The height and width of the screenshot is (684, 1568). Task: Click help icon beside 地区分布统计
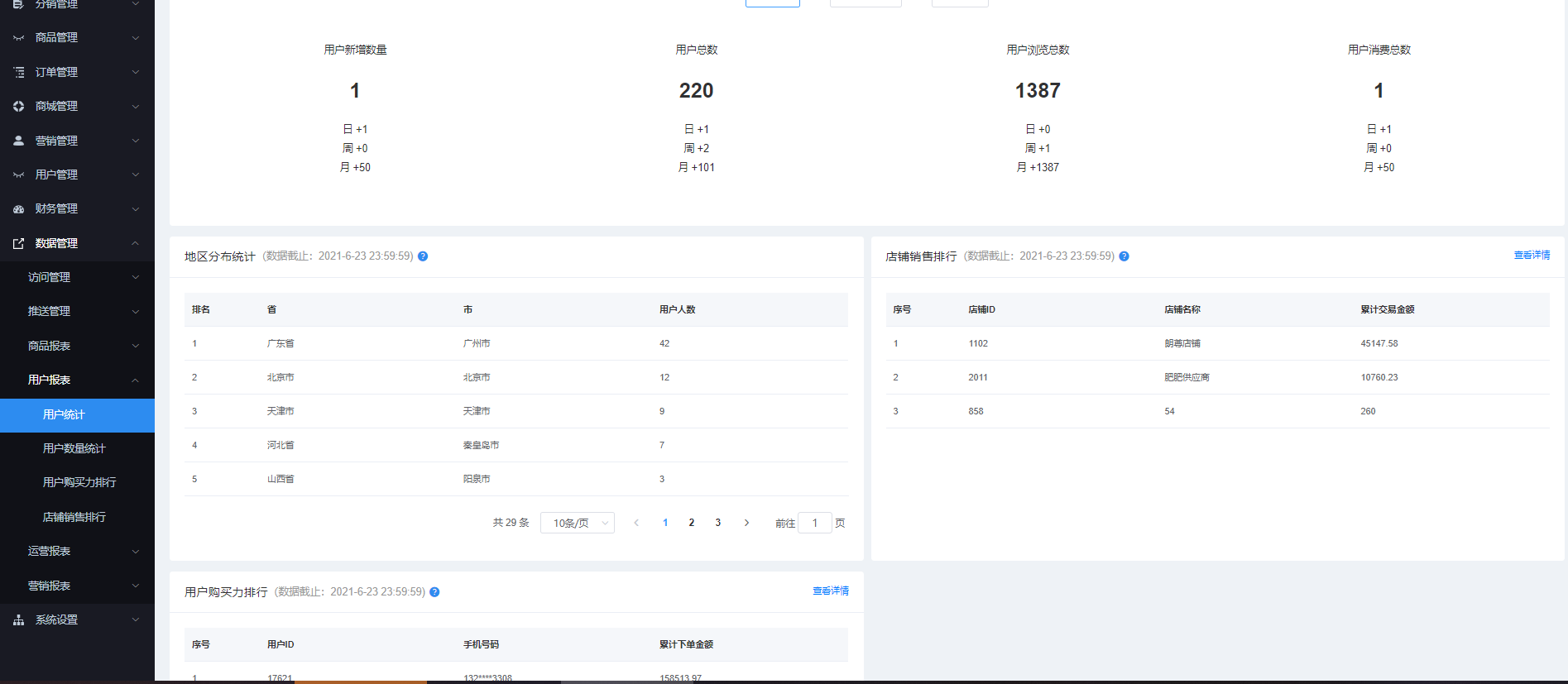point(423,256)
